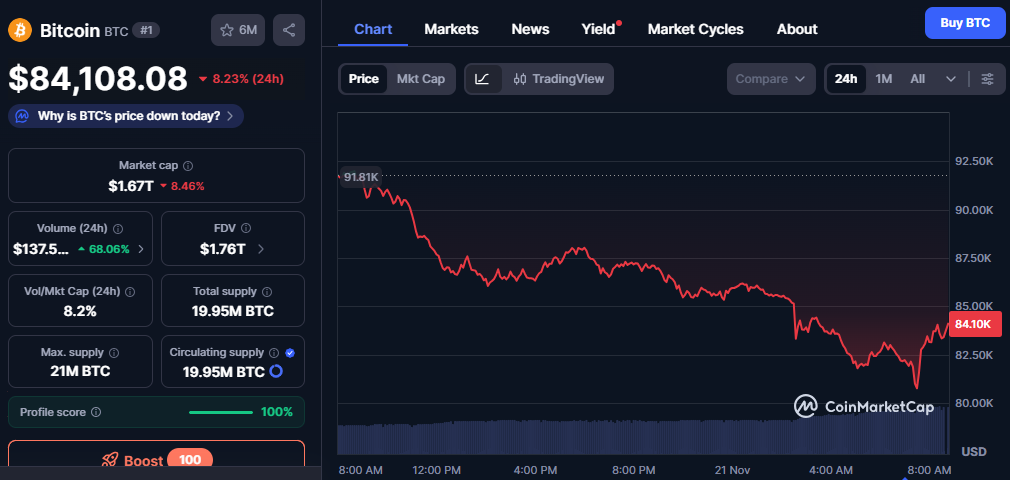
Task: Click the Profile score progress bar
Action: (x=221, y=412)
